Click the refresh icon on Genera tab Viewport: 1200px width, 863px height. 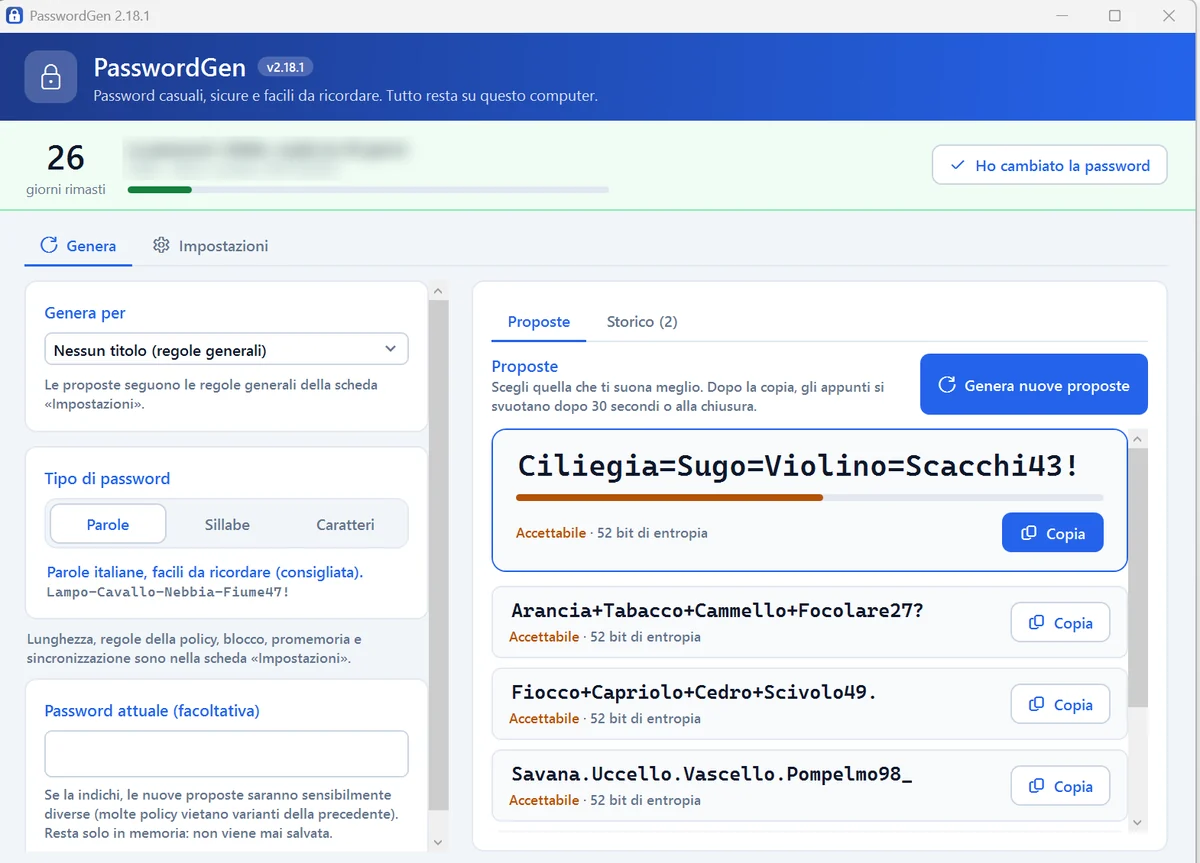coord(48,245)
